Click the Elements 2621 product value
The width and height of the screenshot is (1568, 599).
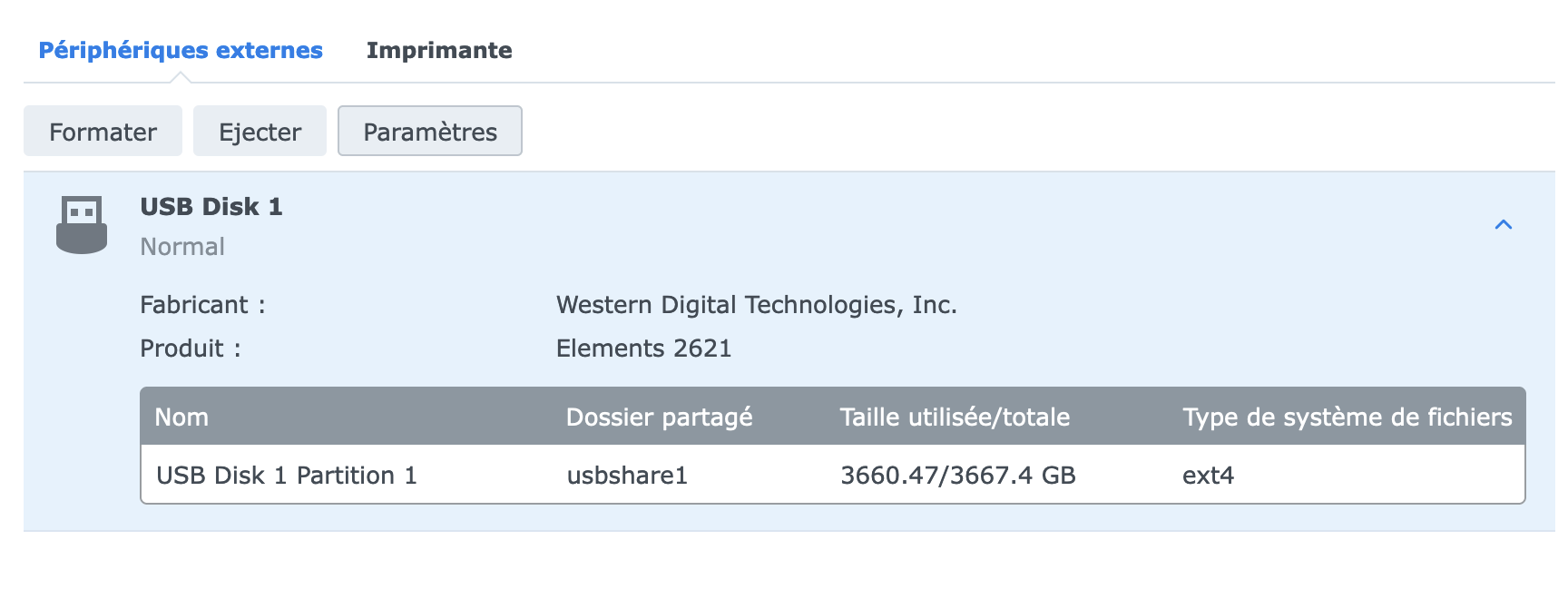click(x=643, y=349)
